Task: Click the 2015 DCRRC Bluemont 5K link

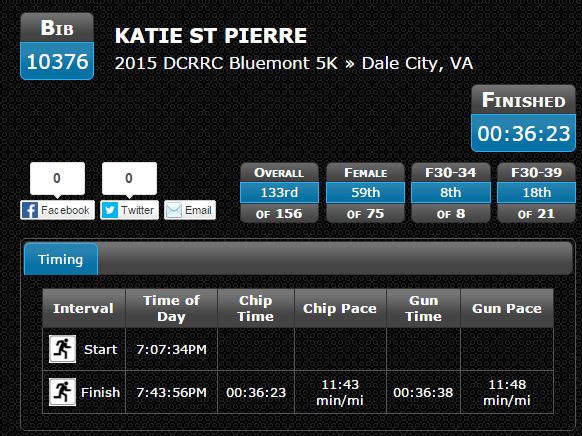Action: pos(226,63)
